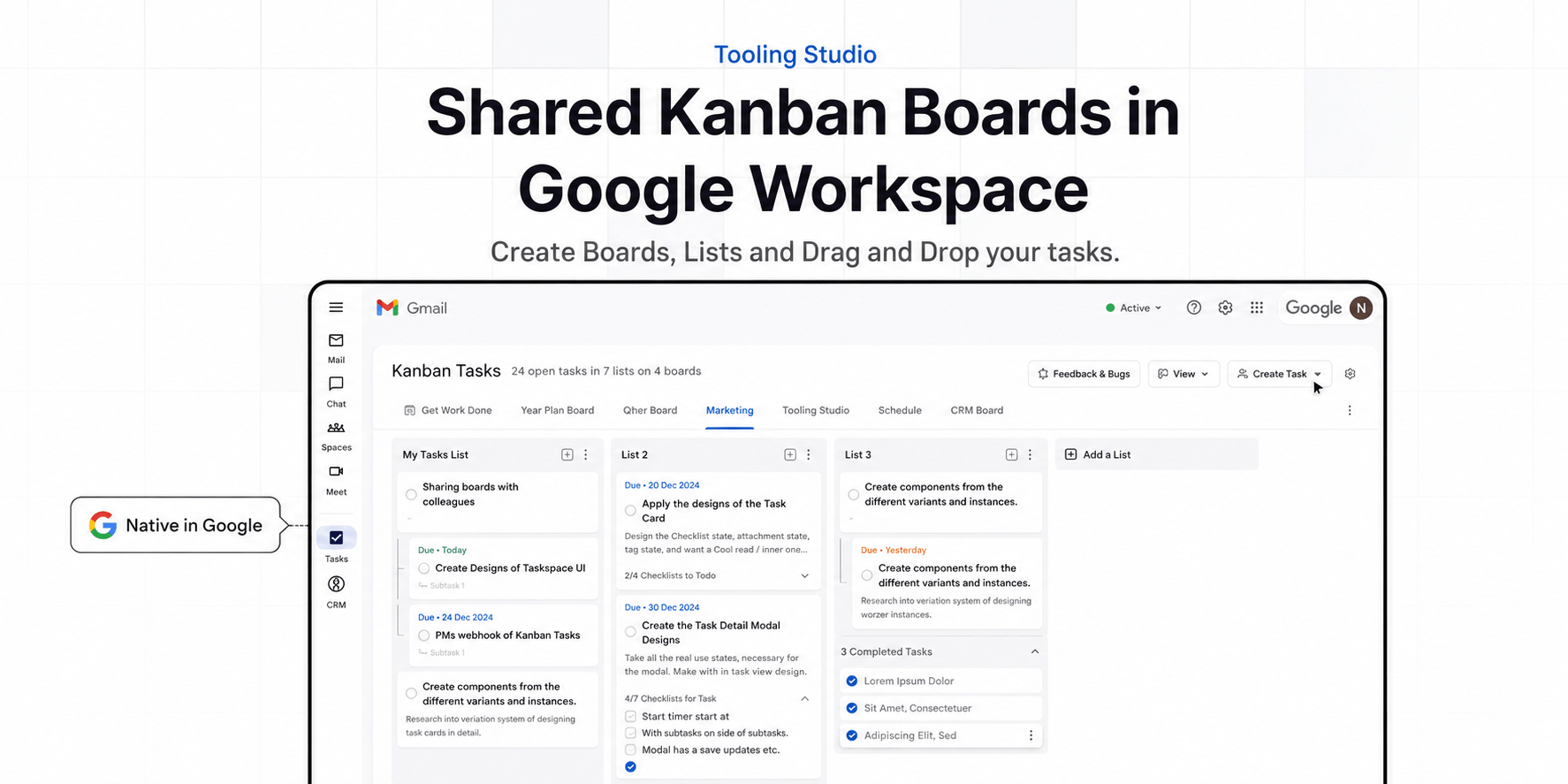Click Add a List
Viewport: 1568px width, 784px height.
[1157, 454]
